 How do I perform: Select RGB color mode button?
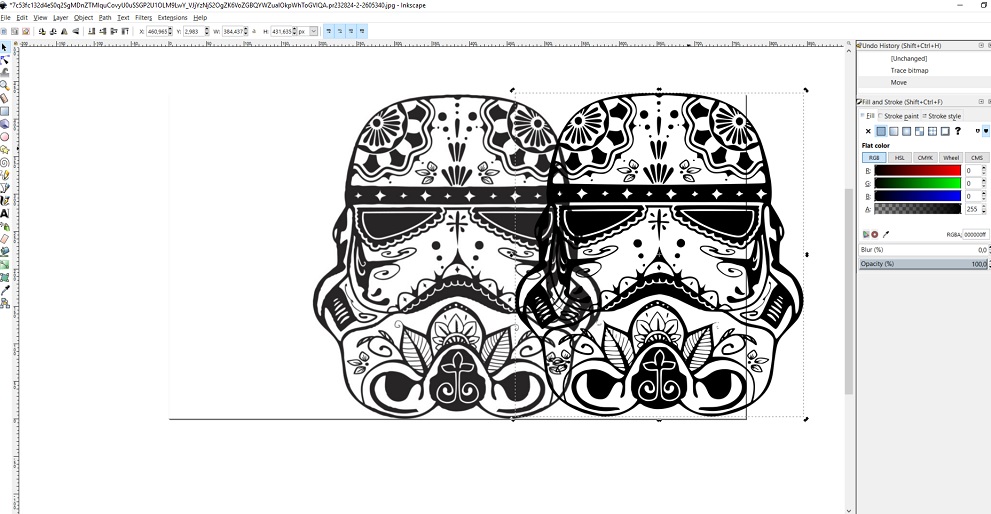pyautogui.click(x=874, y=157)
